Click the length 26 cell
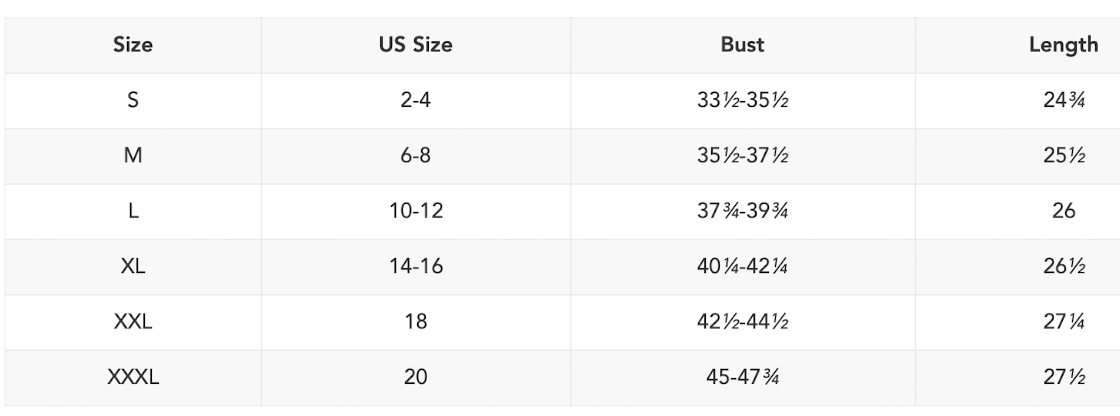 1064,212
